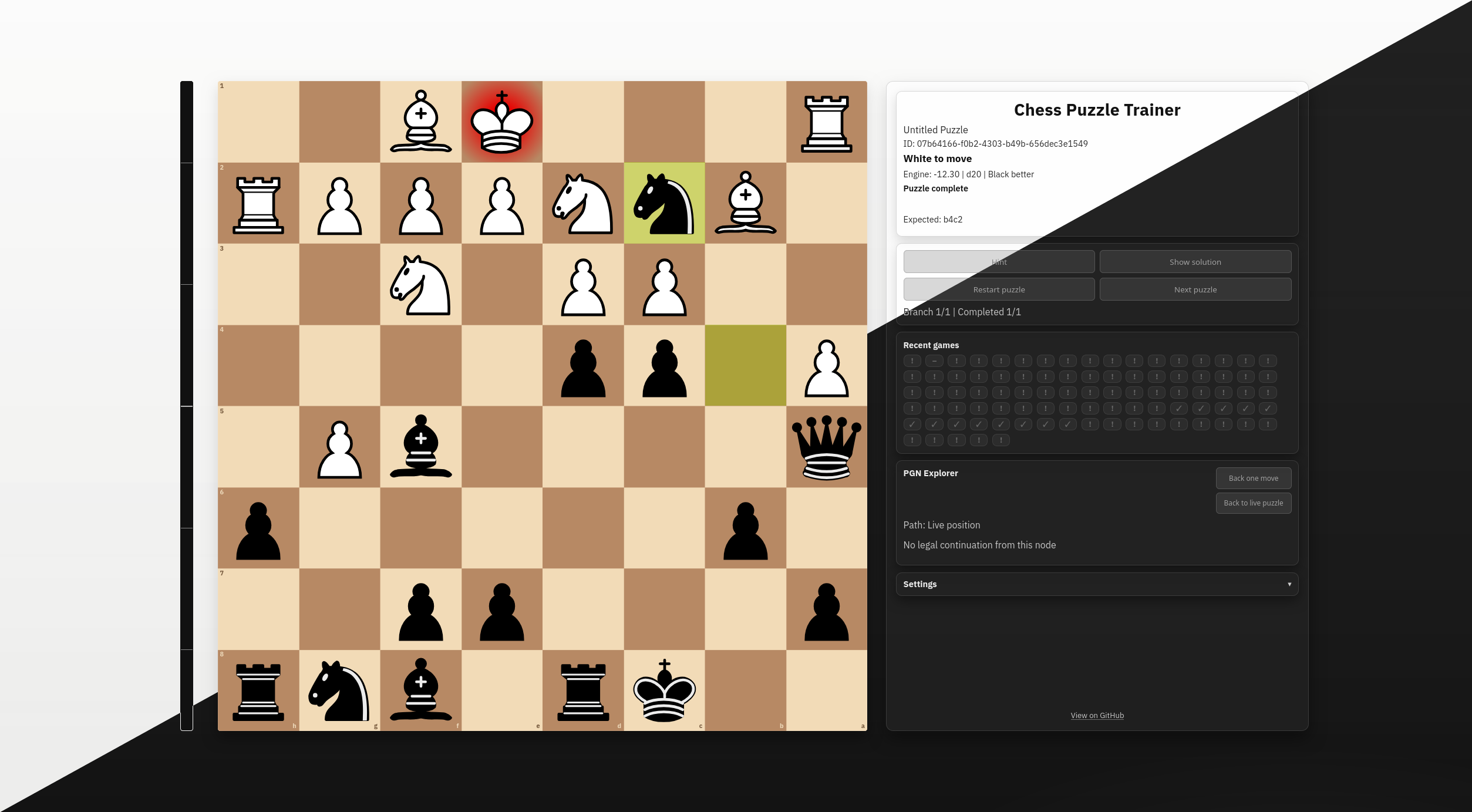Expand the Settings section
1472x812 pixels.
[1097, 584]
